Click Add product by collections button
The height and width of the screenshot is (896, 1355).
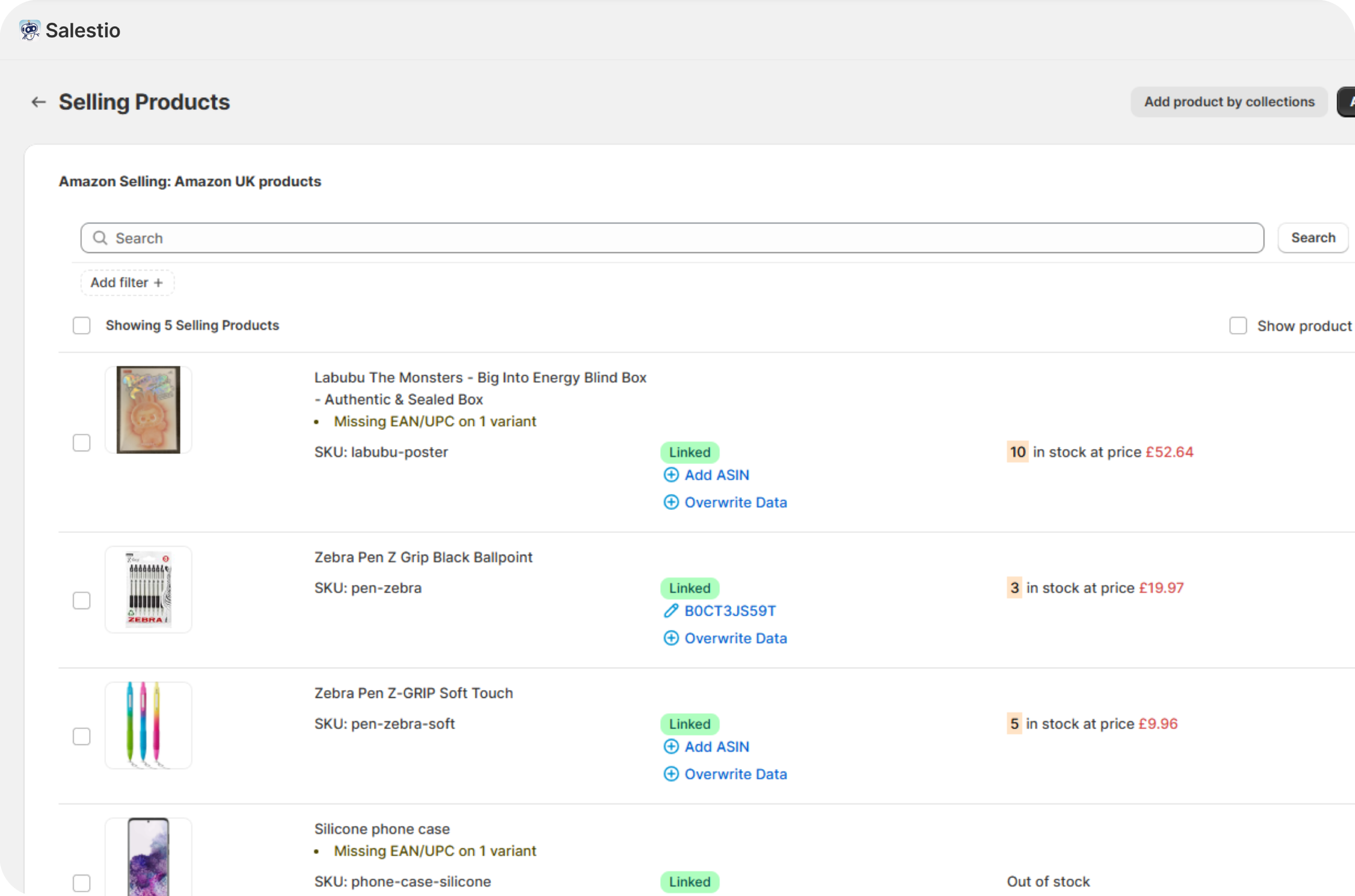1228,102
